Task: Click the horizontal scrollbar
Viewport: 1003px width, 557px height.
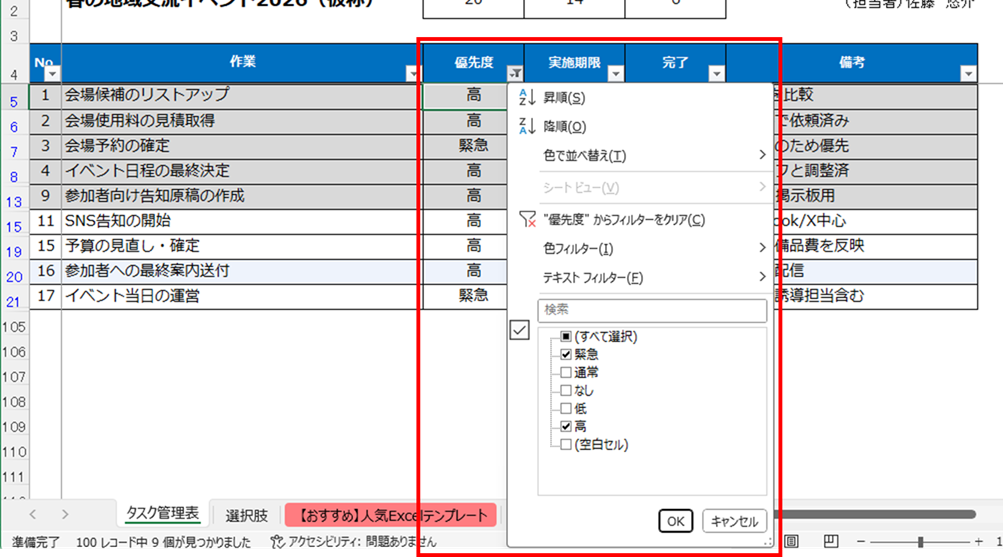Action: [874, 514]
